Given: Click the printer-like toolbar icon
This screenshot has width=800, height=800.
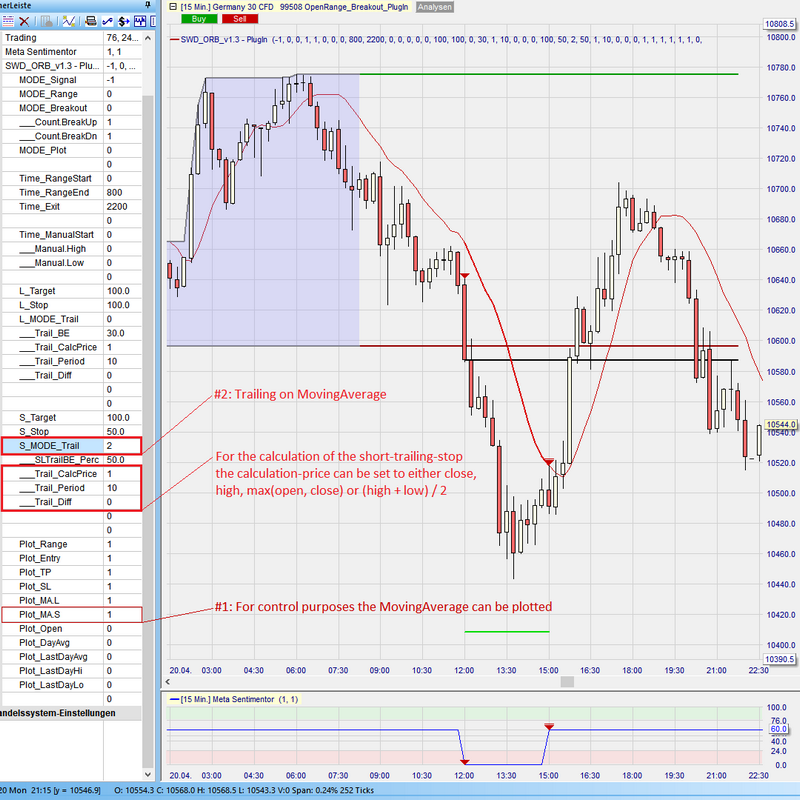Looking at the screenshot, I should coord(91,21).
